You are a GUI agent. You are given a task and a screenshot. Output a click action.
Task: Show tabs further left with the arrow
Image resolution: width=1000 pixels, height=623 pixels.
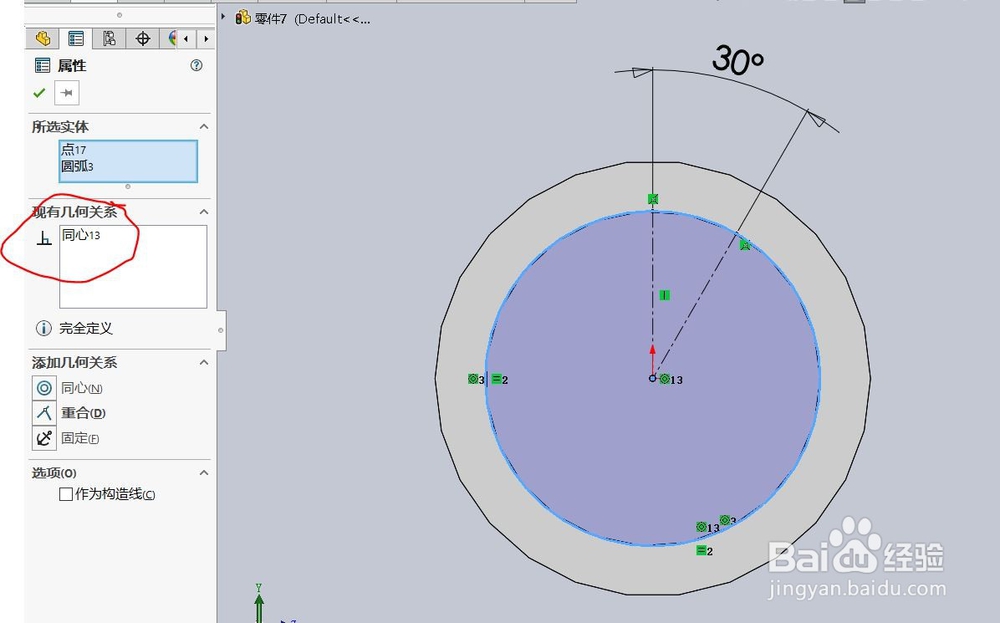tap(186, 39)
